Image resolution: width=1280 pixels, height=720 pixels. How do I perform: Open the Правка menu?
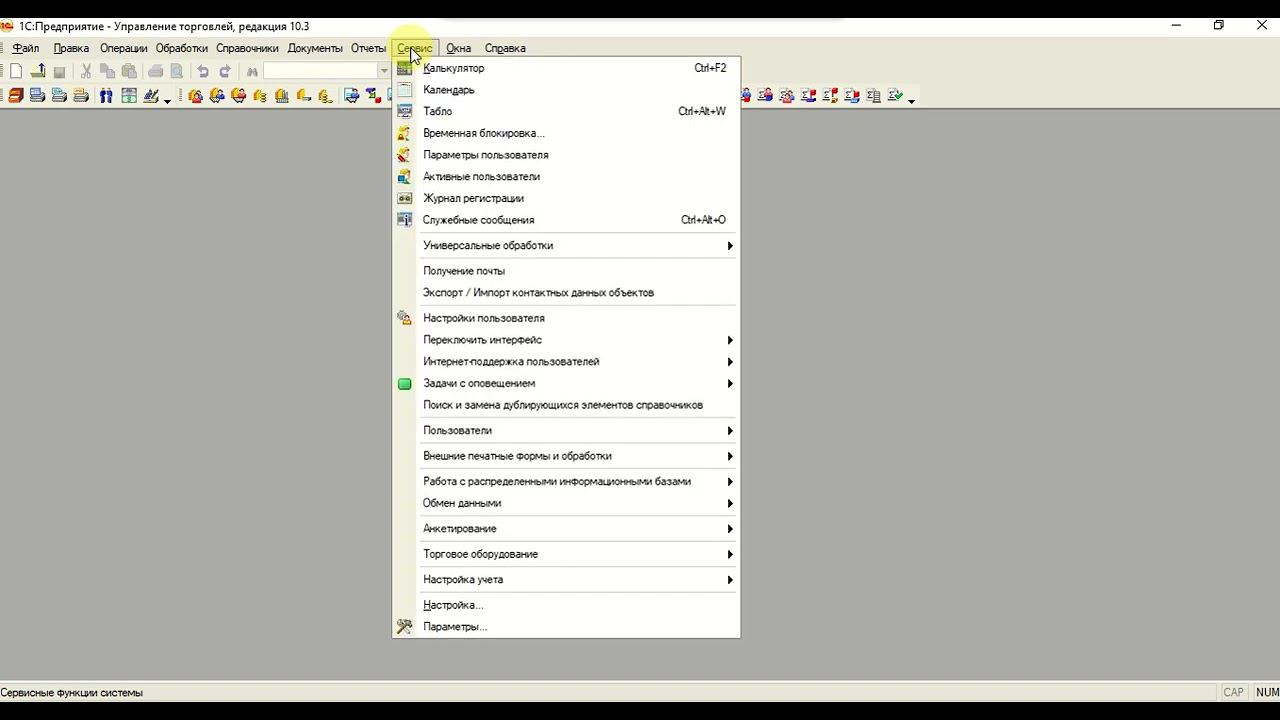click(x=71, y=48)
